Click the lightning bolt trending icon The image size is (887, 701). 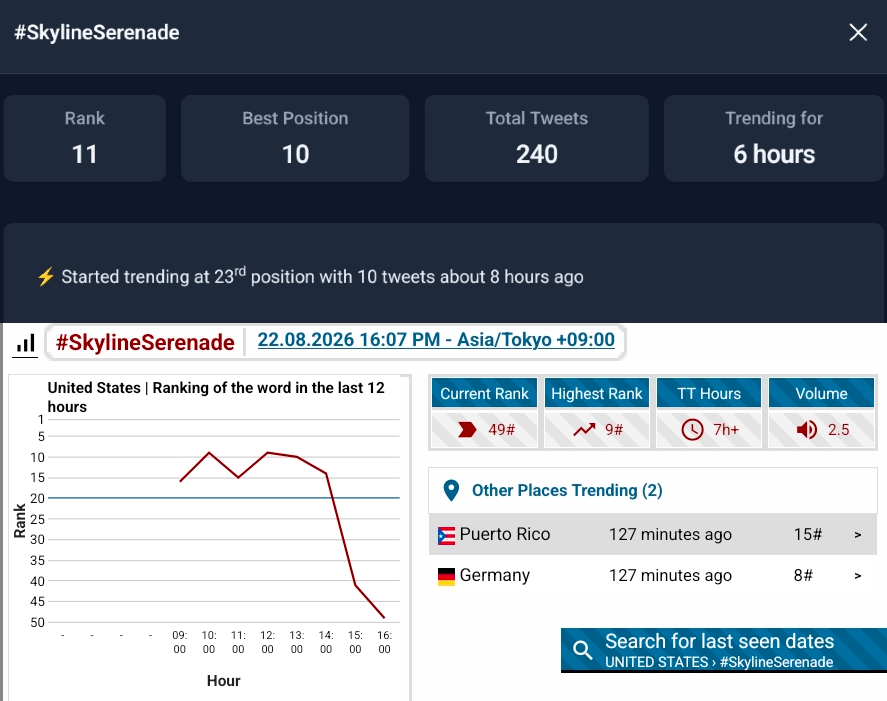(x=46, y=277)
